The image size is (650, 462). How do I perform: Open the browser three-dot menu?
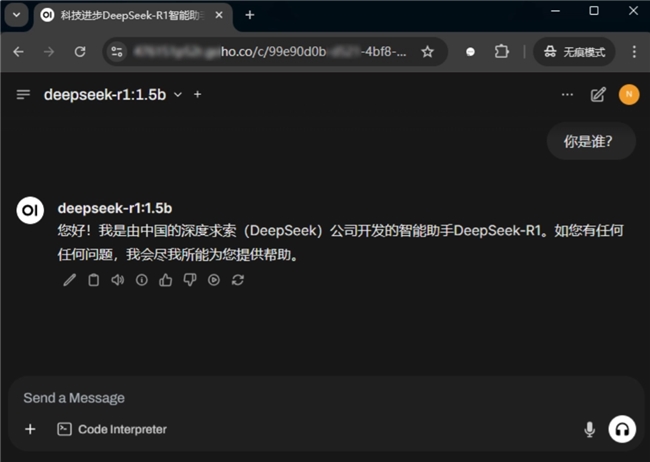coord(634,52)
